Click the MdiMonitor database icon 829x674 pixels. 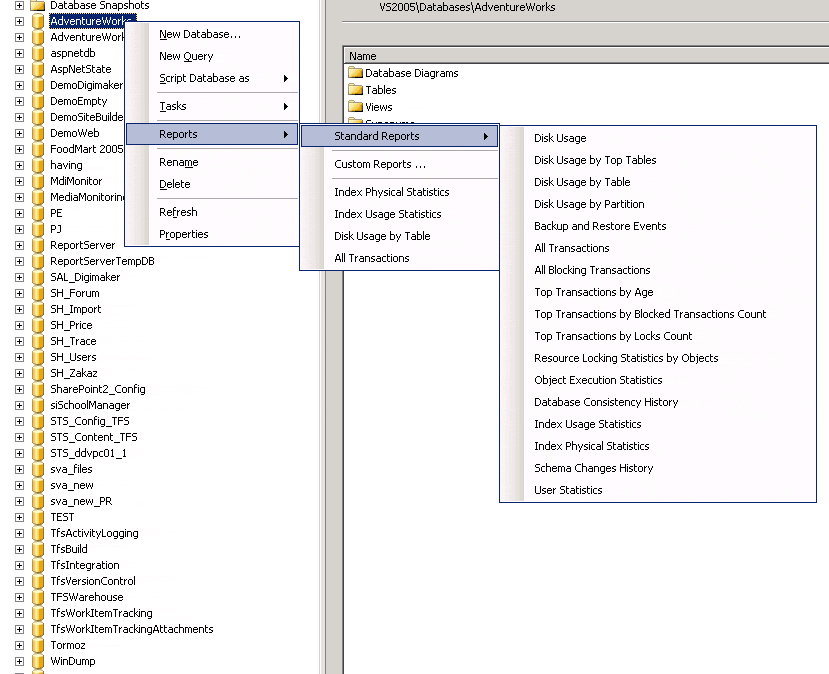[38, 181]
